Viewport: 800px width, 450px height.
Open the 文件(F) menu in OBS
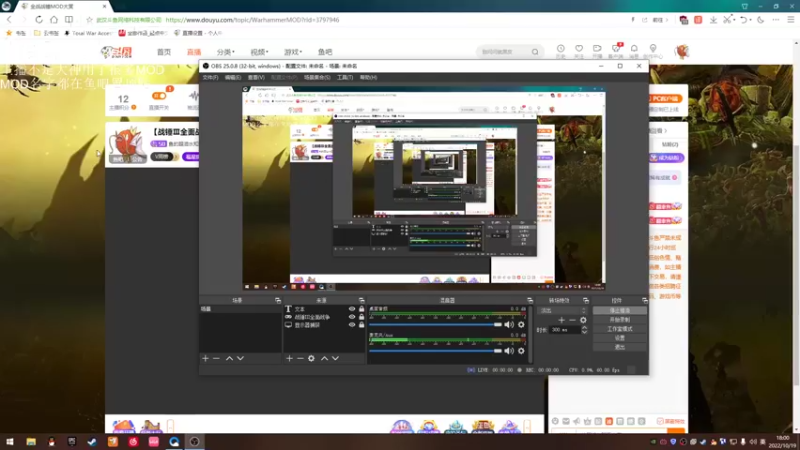tap(210, 78)
